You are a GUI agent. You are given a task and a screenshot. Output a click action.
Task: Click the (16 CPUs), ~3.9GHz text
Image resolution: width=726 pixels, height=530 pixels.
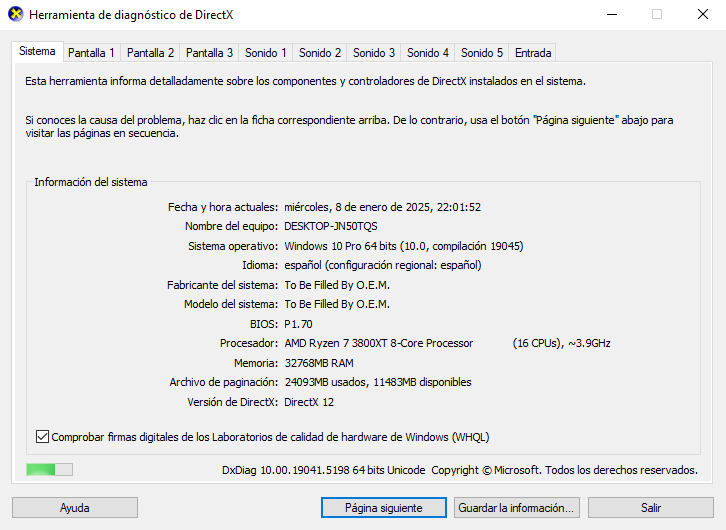(x=561, y=343)
